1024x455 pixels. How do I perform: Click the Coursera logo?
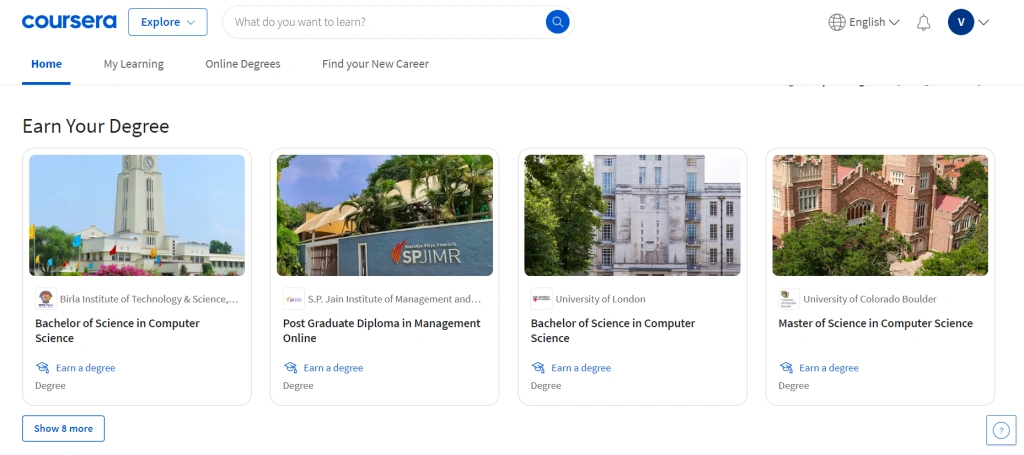[69, 22]
